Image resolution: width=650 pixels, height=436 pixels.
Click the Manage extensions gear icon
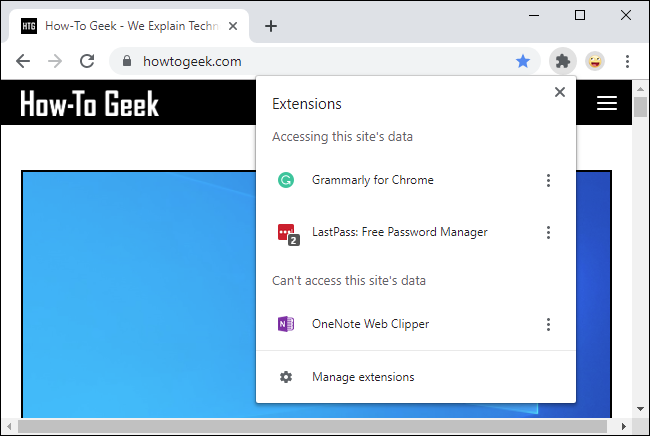coord(286,377)
